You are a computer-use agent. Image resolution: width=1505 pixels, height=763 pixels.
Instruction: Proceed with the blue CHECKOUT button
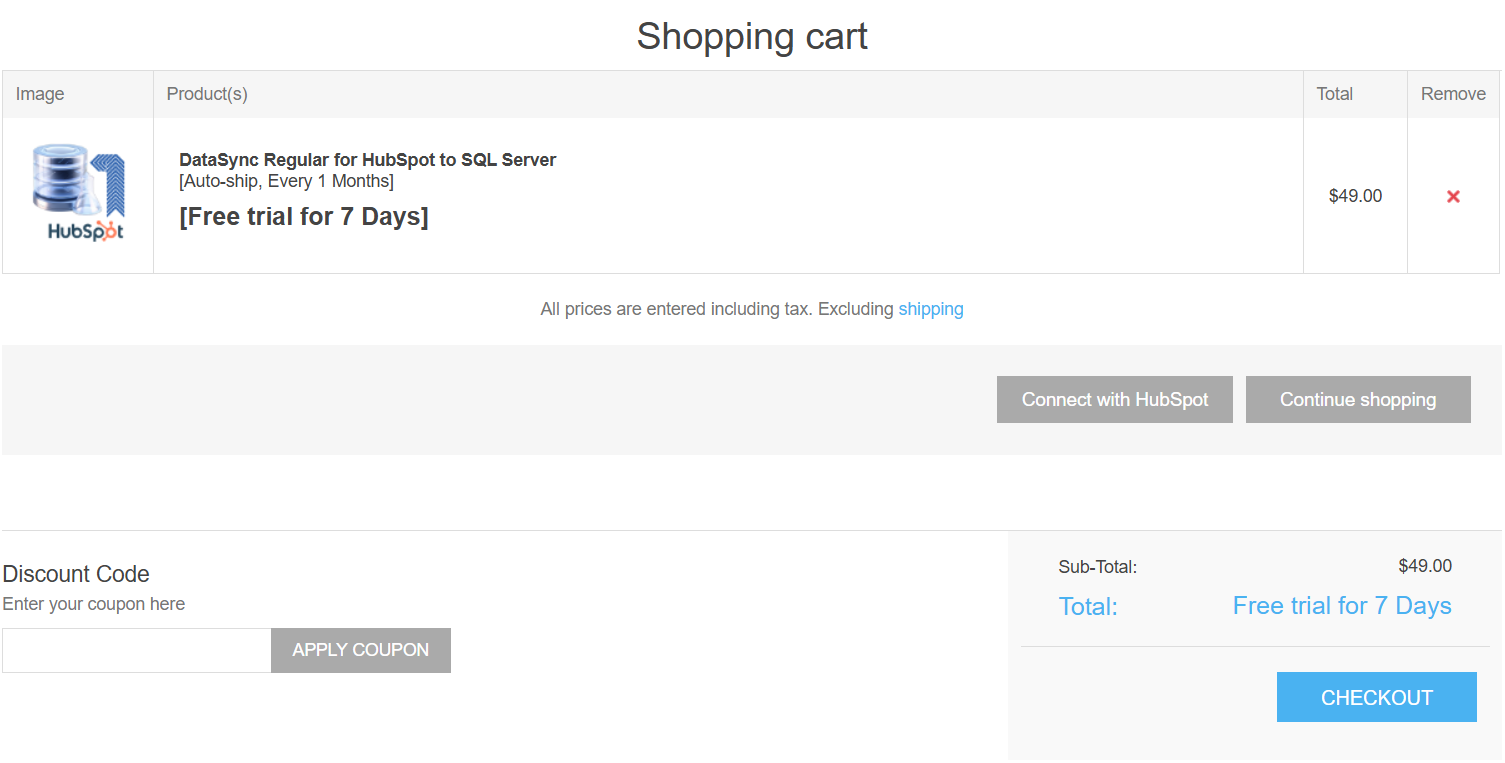1377,697
